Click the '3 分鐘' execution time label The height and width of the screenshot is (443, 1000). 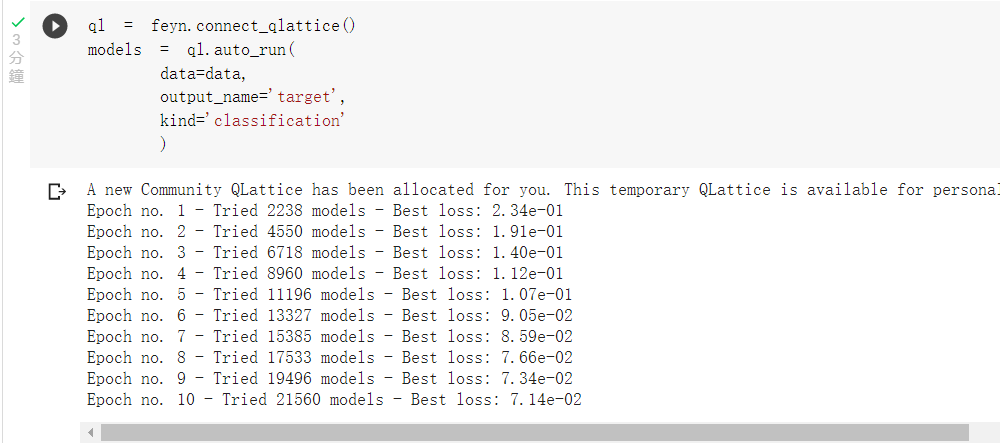point(17,58)
